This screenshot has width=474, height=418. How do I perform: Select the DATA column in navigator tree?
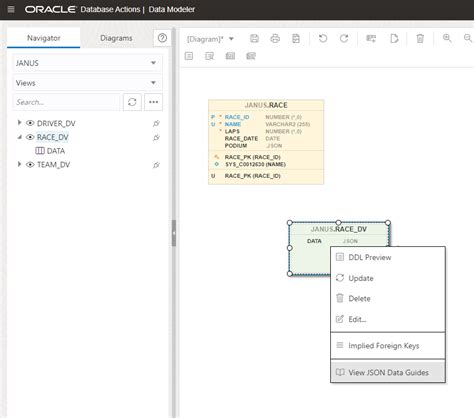(56, 151)
